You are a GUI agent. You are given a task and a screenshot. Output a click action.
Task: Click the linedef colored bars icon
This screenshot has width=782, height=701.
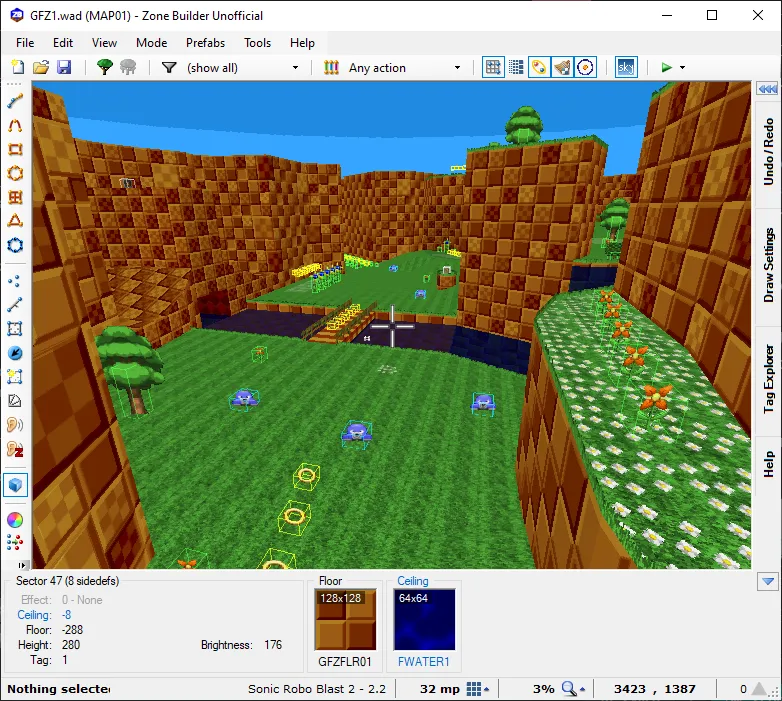pos(331,67)
